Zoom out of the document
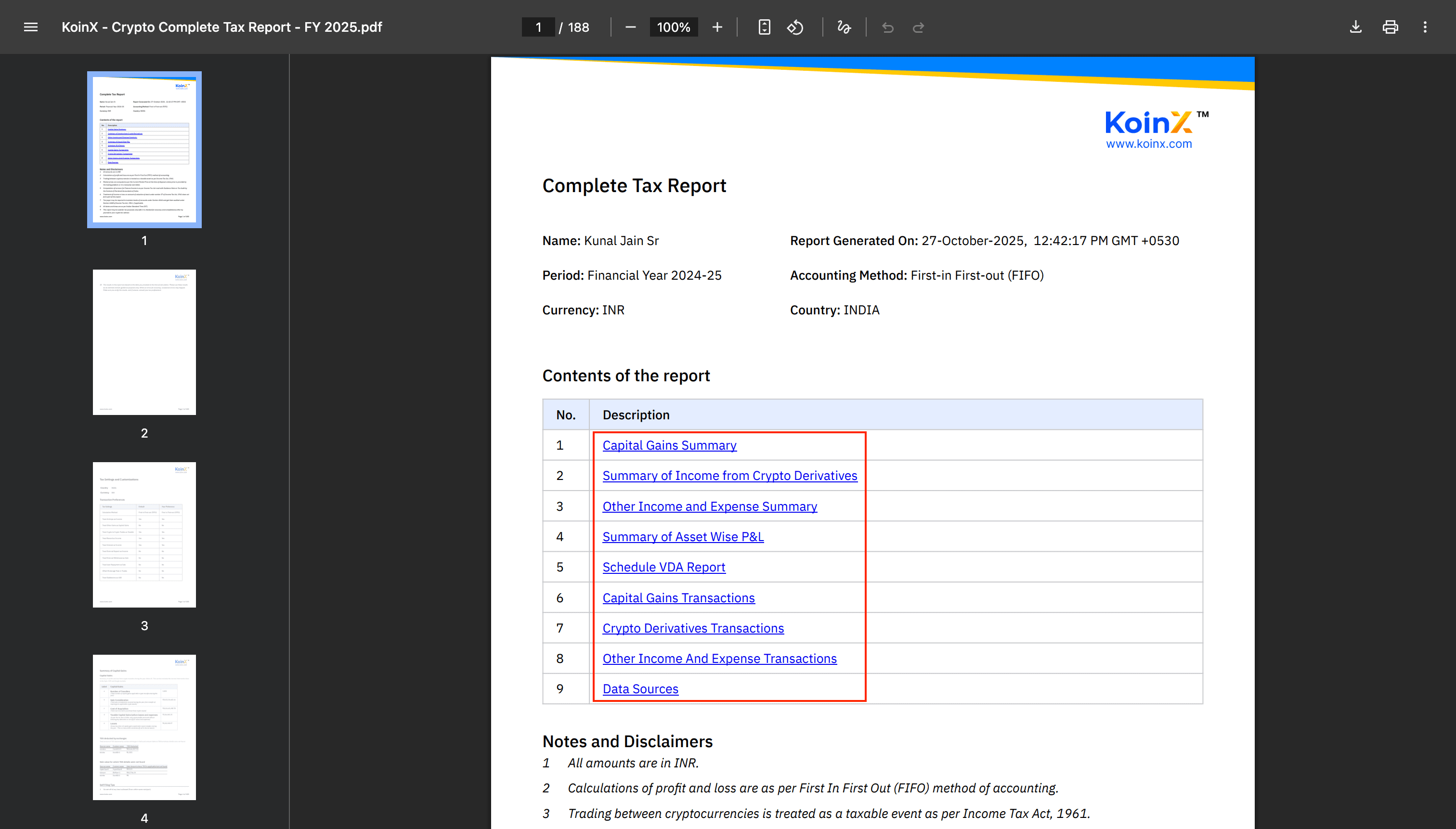Image resolution: width=1456 pixels, height=829 pixels. 630,27
